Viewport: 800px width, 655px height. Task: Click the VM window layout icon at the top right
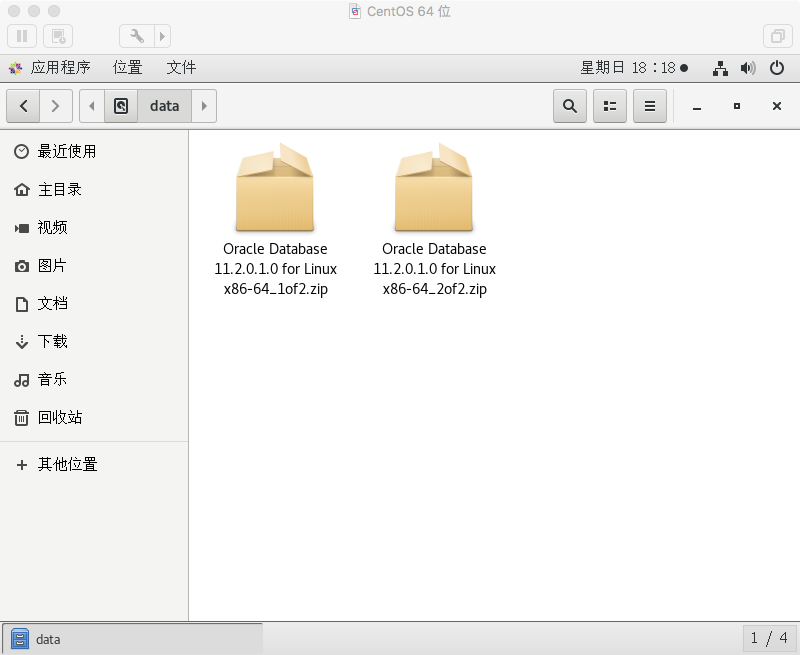click(x=778, y=36)
